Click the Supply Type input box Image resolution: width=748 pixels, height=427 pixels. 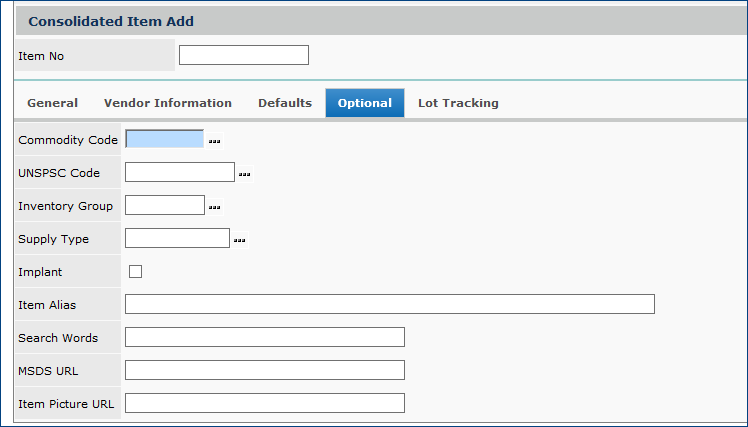[x=177, y=238]
